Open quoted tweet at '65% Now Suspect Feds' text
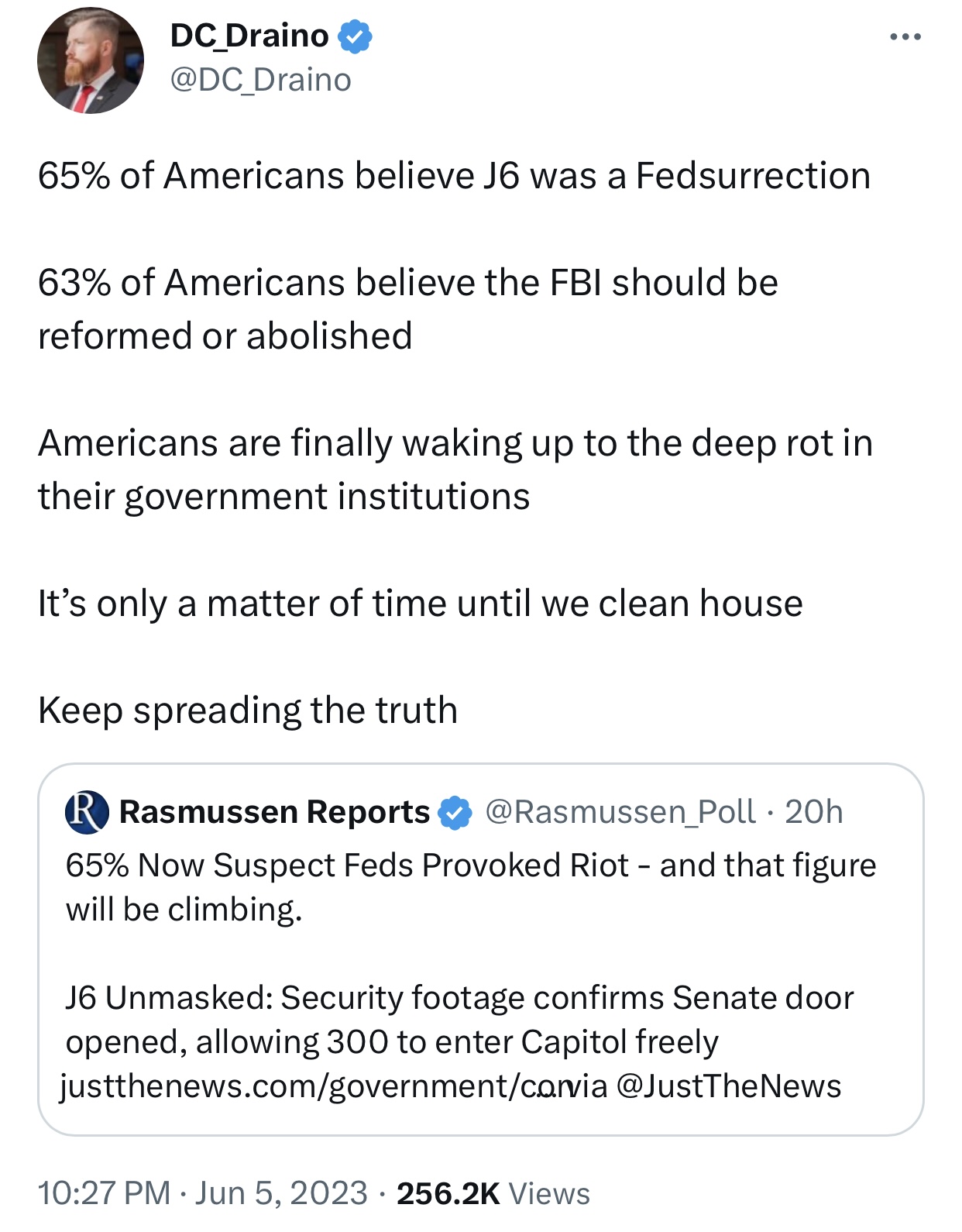Image resolution: width=962 pixels, height=1232 pixels. coord(470,887)
